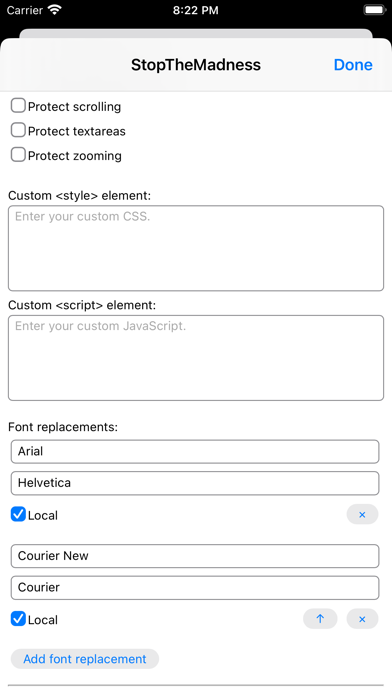The height and width of the screenshot is (696, 392).
Task: Delete the Courier New font replacement
Action: point(362,619)
